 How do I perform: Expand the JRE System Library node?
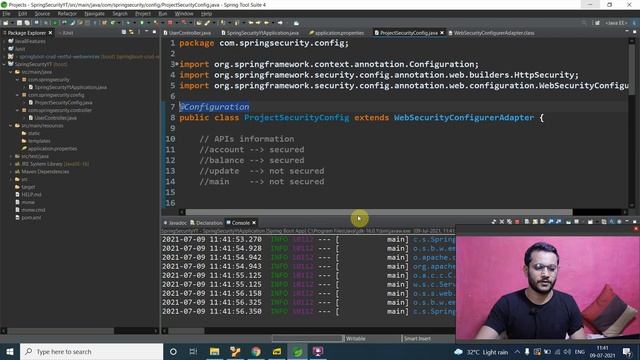click(11, 164)
